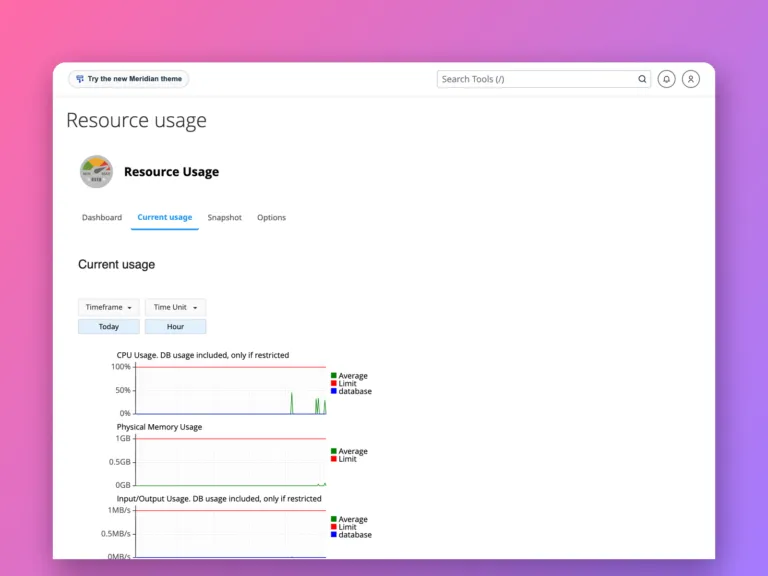768x576 pixels.
Task: Click the Physical Memory chart plot area
Action: [231, 462]
